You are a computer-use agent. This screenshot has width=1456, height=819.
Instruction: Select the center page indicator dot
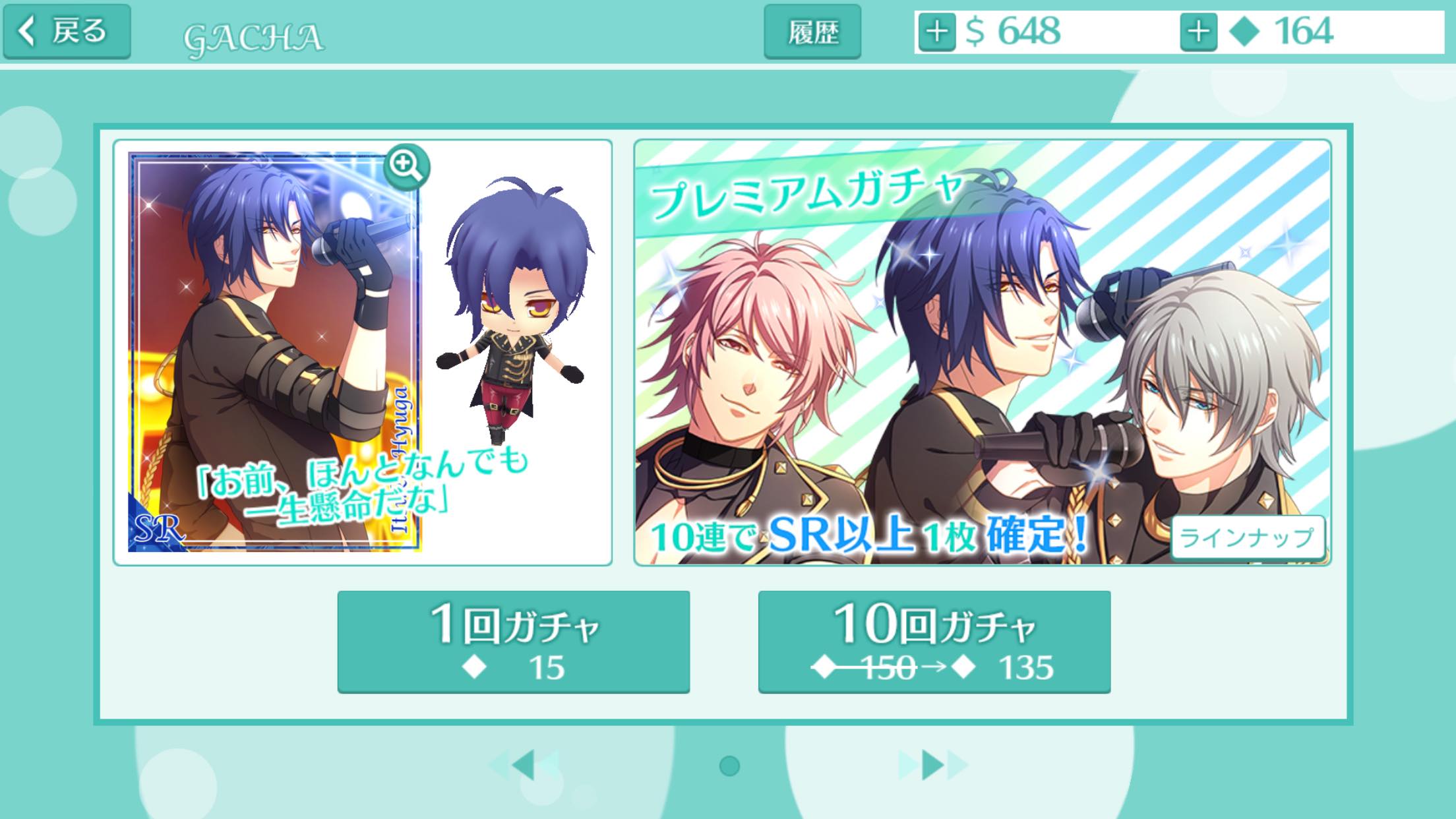[x=729, y=766]
